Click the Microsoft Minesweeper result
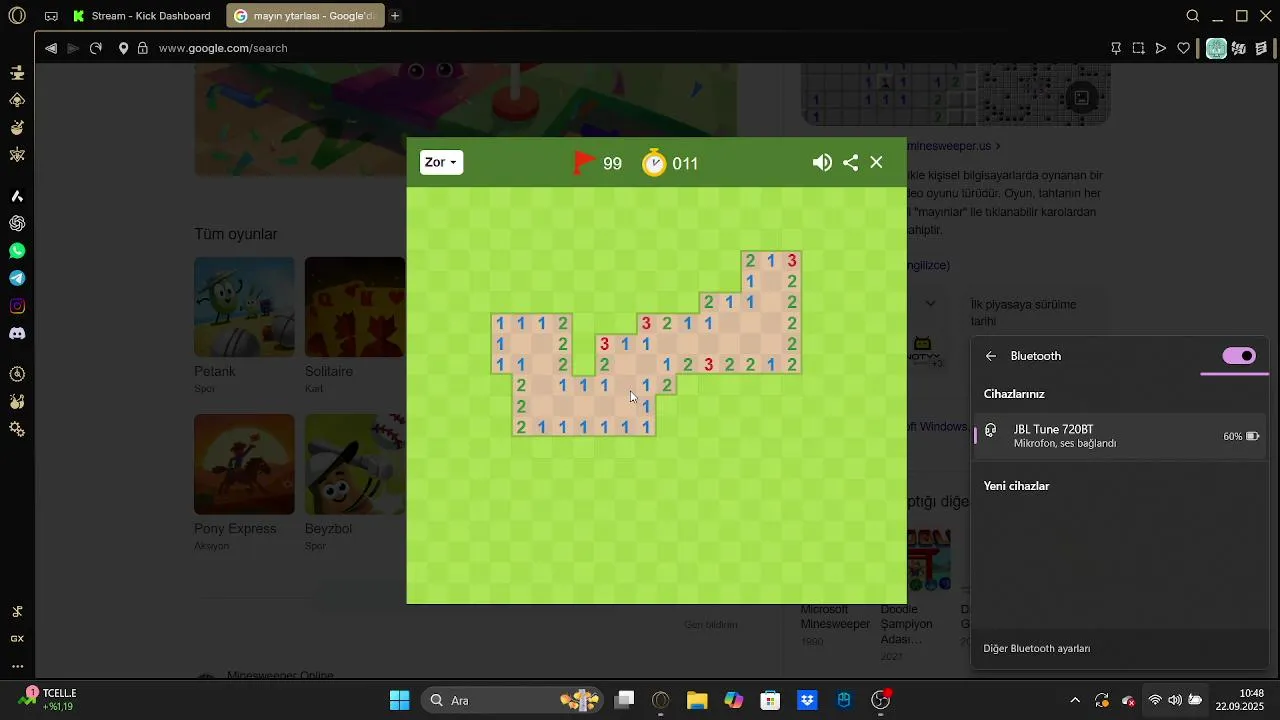 [x=835, y=617]
